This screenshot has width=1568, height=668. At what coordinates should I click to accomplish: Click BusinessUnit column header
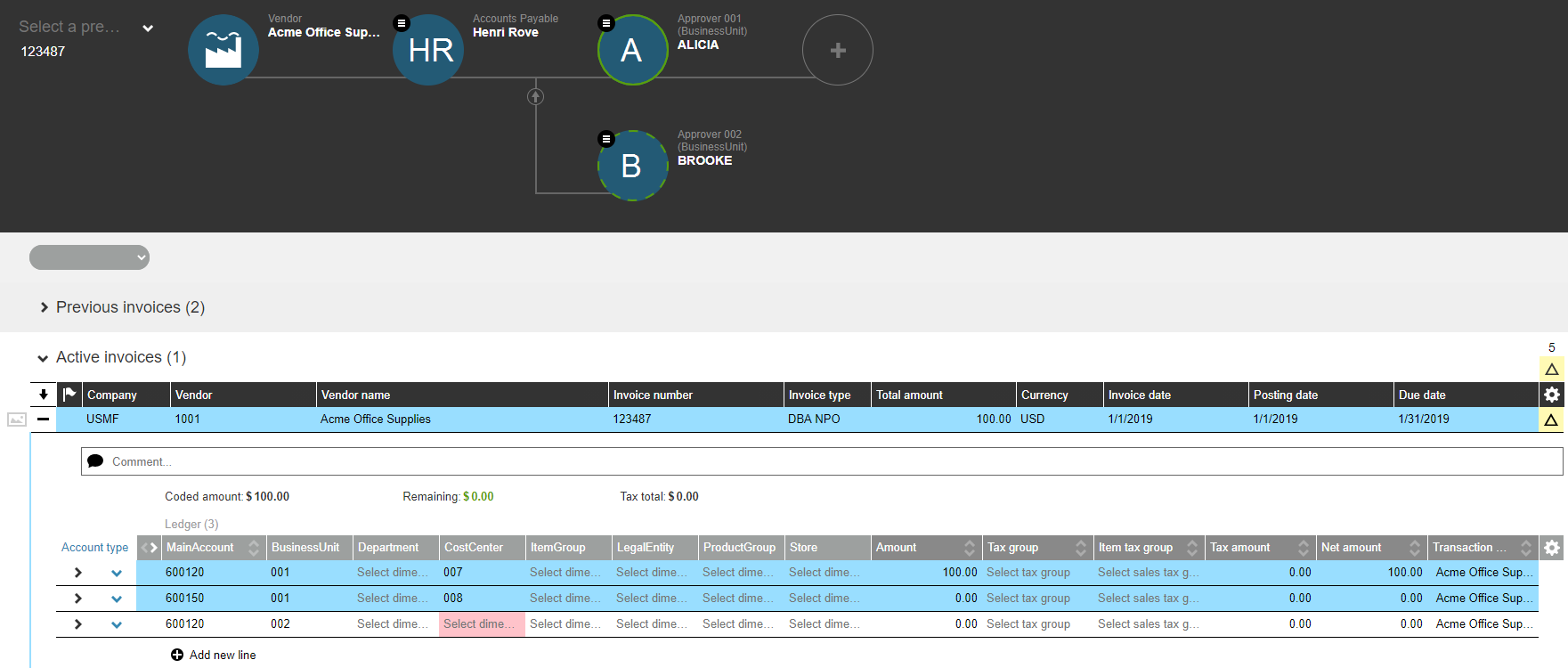pyautogui.click(x=310, y=548)
